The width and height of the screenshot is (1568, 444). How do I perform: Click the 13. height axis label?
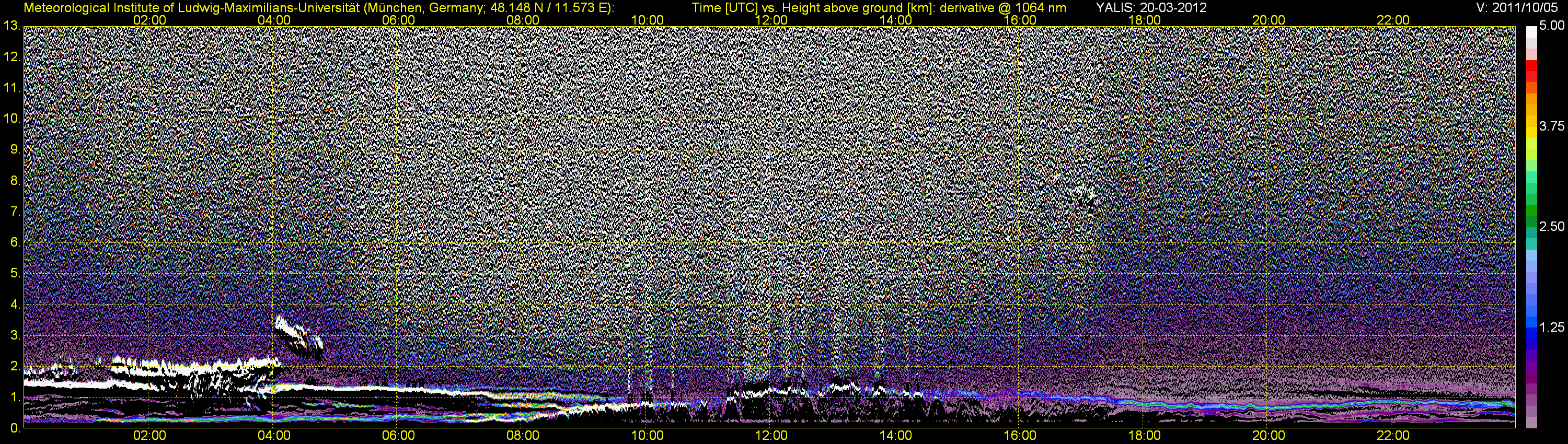tap(11, 26)
